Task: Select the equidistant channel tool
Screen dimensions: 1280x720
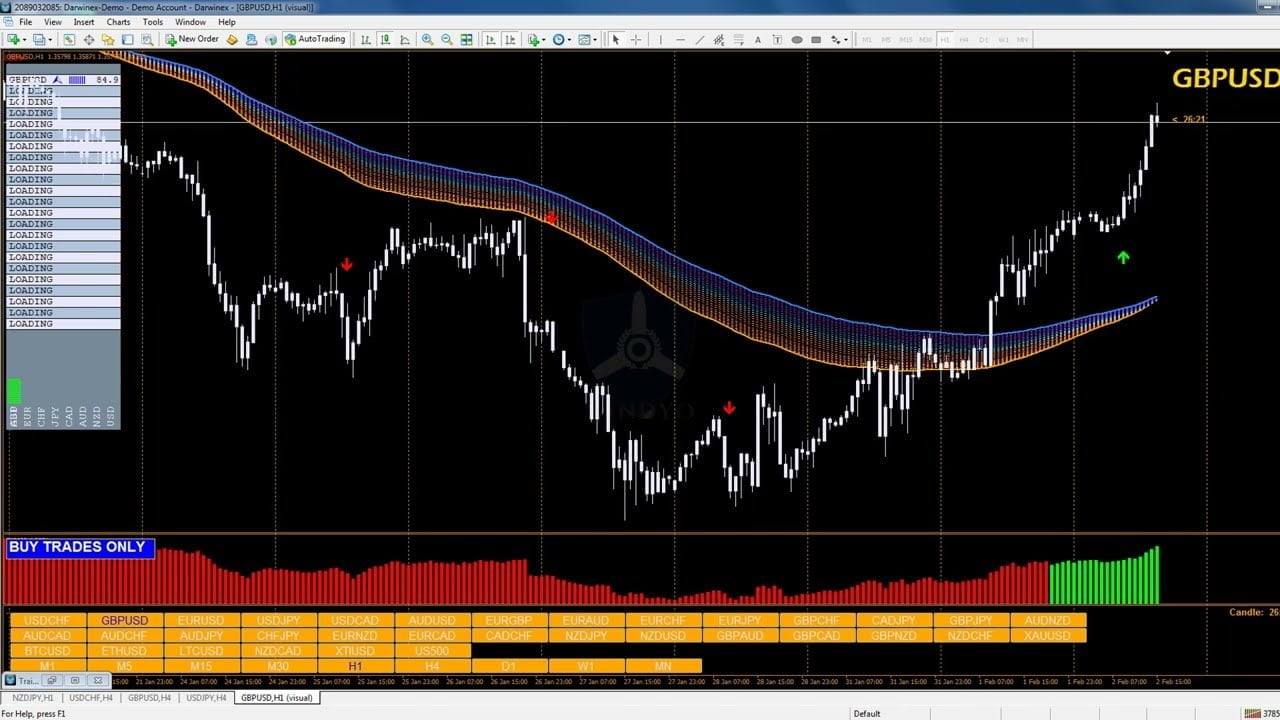Action: tap(719, 39)
